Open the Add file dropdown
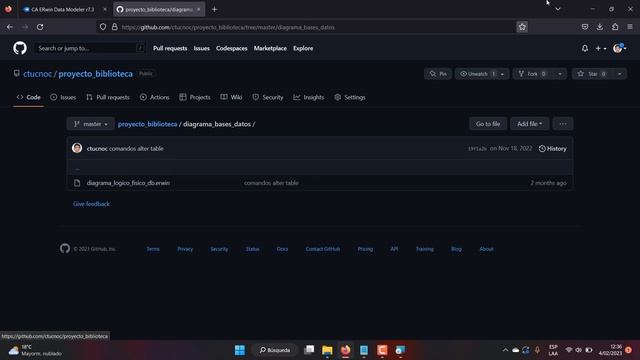 (529, 124)
